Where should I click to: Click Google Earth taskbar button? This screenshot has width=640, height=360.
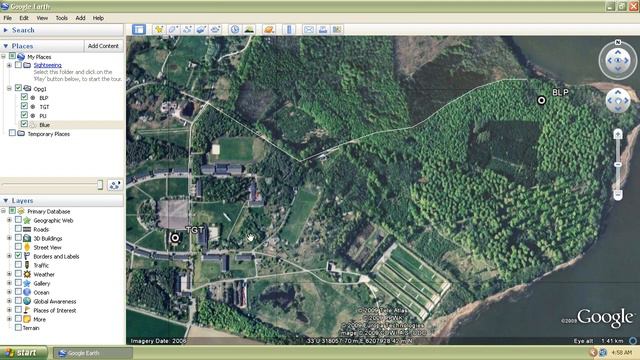click(93, 353)
